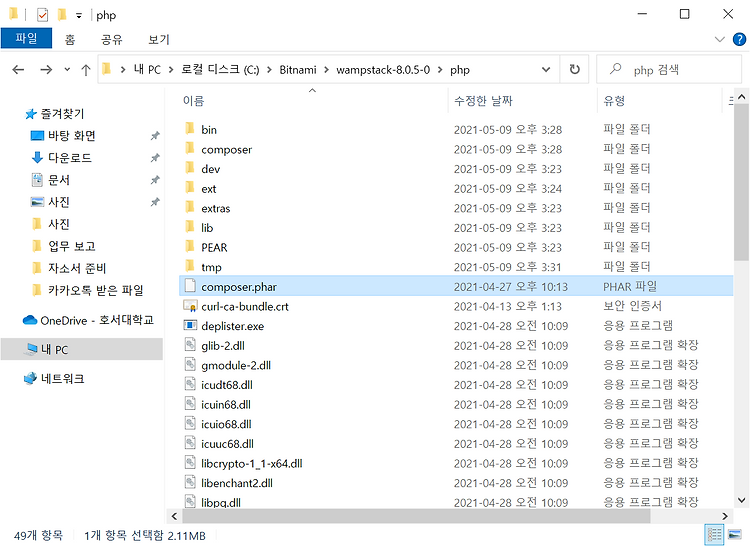Switch to the 홈 ribbon tab
Screen dimensions: 750x546
[x=70, y=39]
